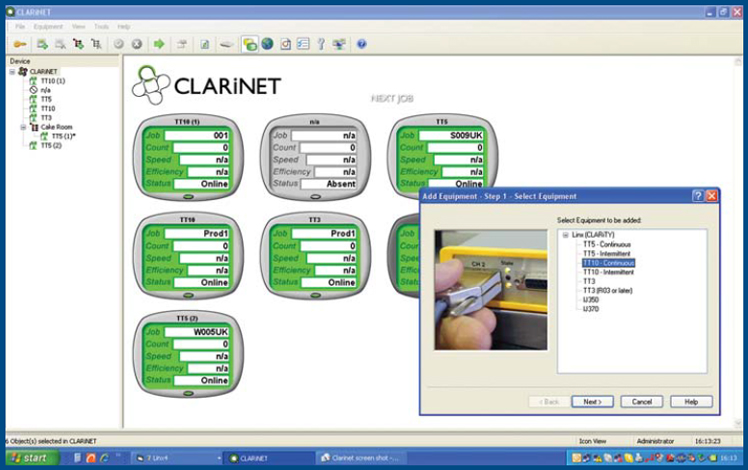
Task: Collapse the CLARINET root node in Device tree
Action: pyautogui.click(x=12, y=72)
